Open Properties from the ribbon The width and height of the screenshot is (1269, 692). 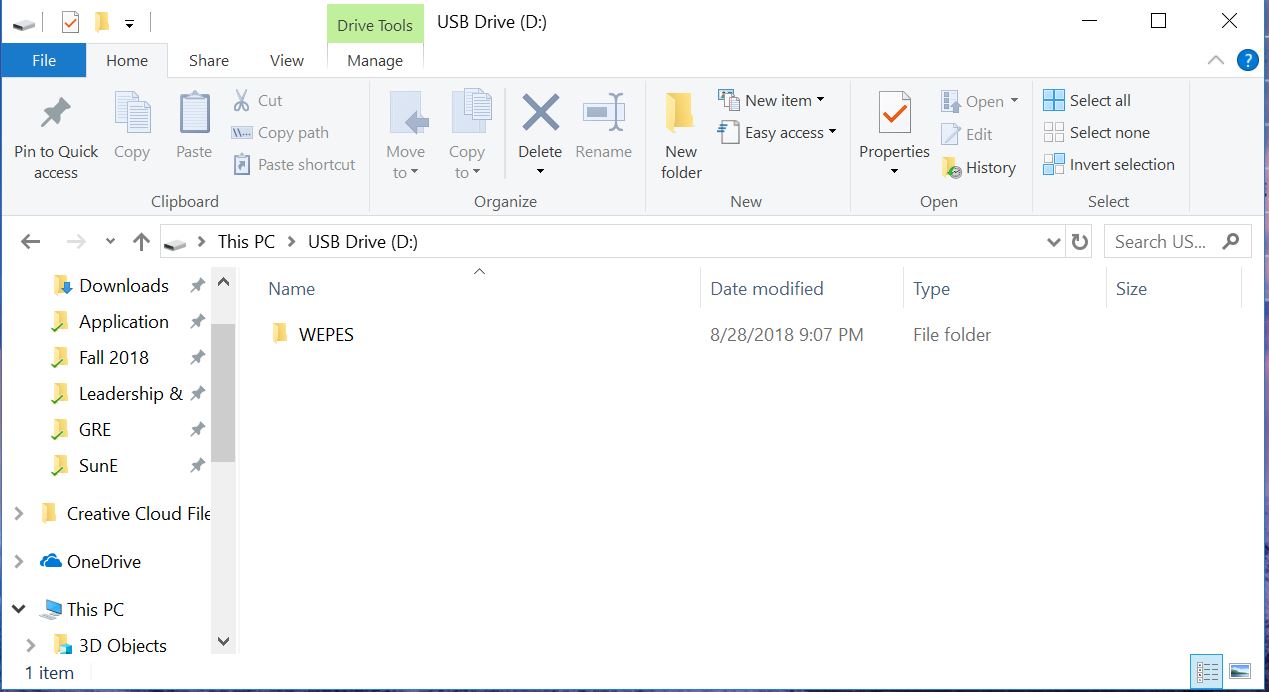click(894, 116)
